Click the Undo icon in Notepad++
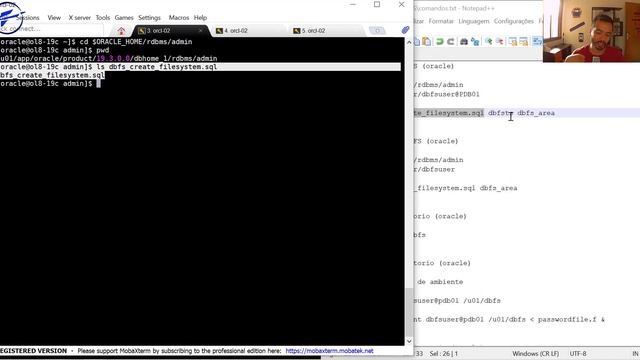This screenshot has height=360, width=640. (x=440, y=42)
